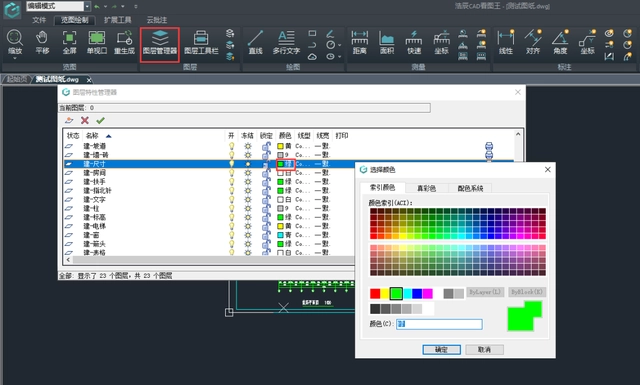Switch to the 览图绘制 ribbon tab
Image resolution: width=640 pixels, height=385 pixels.
(74, 20)
